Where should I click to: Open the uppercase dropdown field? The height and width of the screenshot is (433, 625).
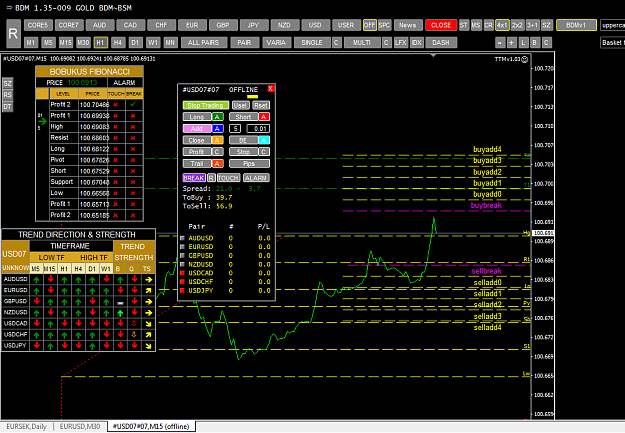(612, 25)
